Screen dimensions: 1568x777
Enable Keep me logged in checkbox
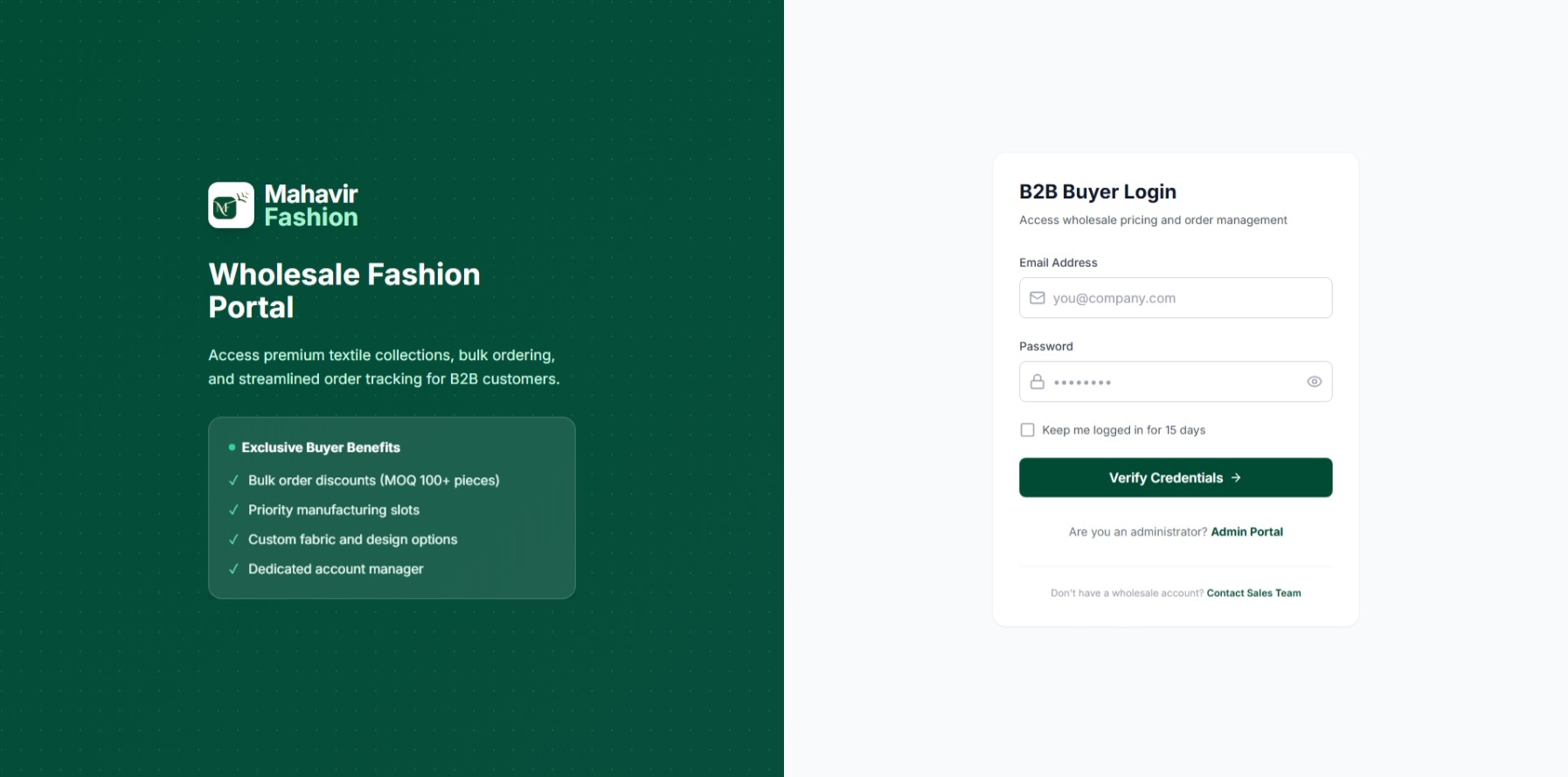tap(1028, 430)
